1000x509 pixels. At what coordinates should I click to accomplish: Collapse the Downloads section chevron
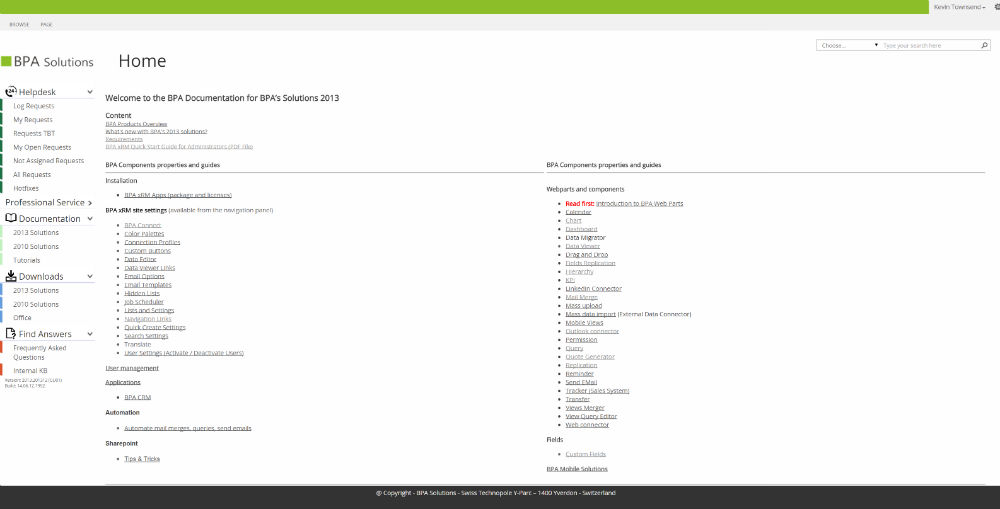(90, 276)
